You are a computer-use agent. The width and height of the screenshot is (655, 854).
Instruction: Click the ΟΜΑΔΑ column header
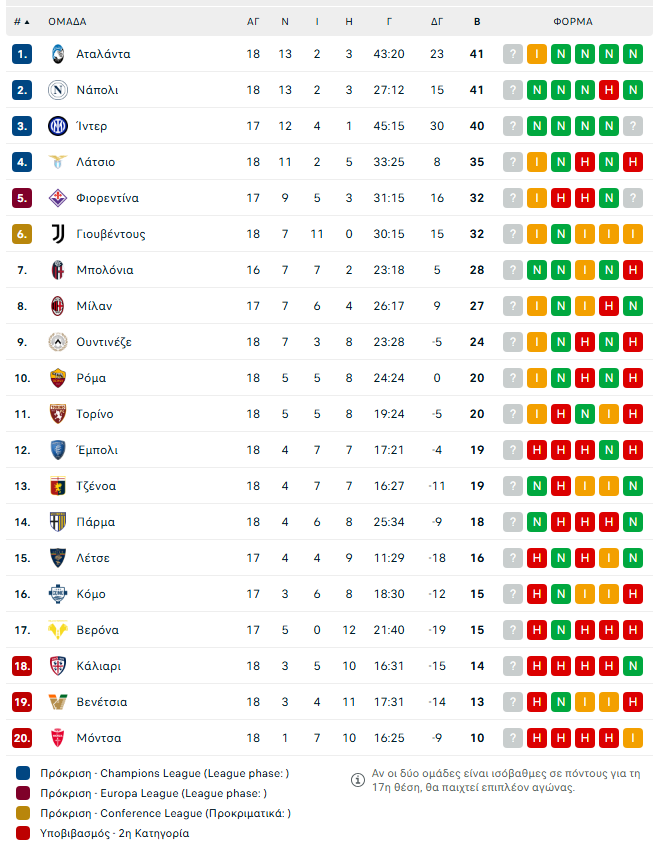pyautogui.click(x=67, y=21)
